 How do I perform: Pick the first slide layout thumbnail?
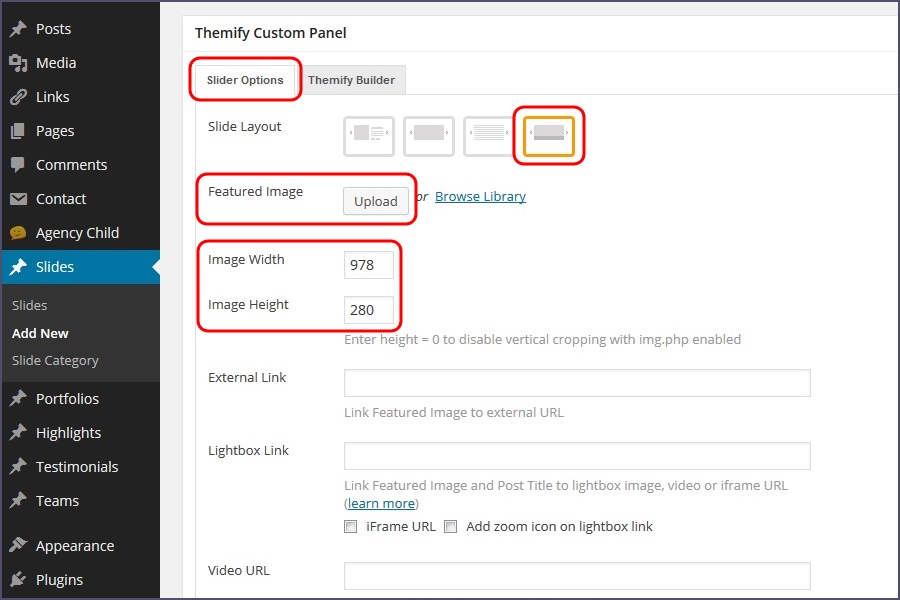369,137
